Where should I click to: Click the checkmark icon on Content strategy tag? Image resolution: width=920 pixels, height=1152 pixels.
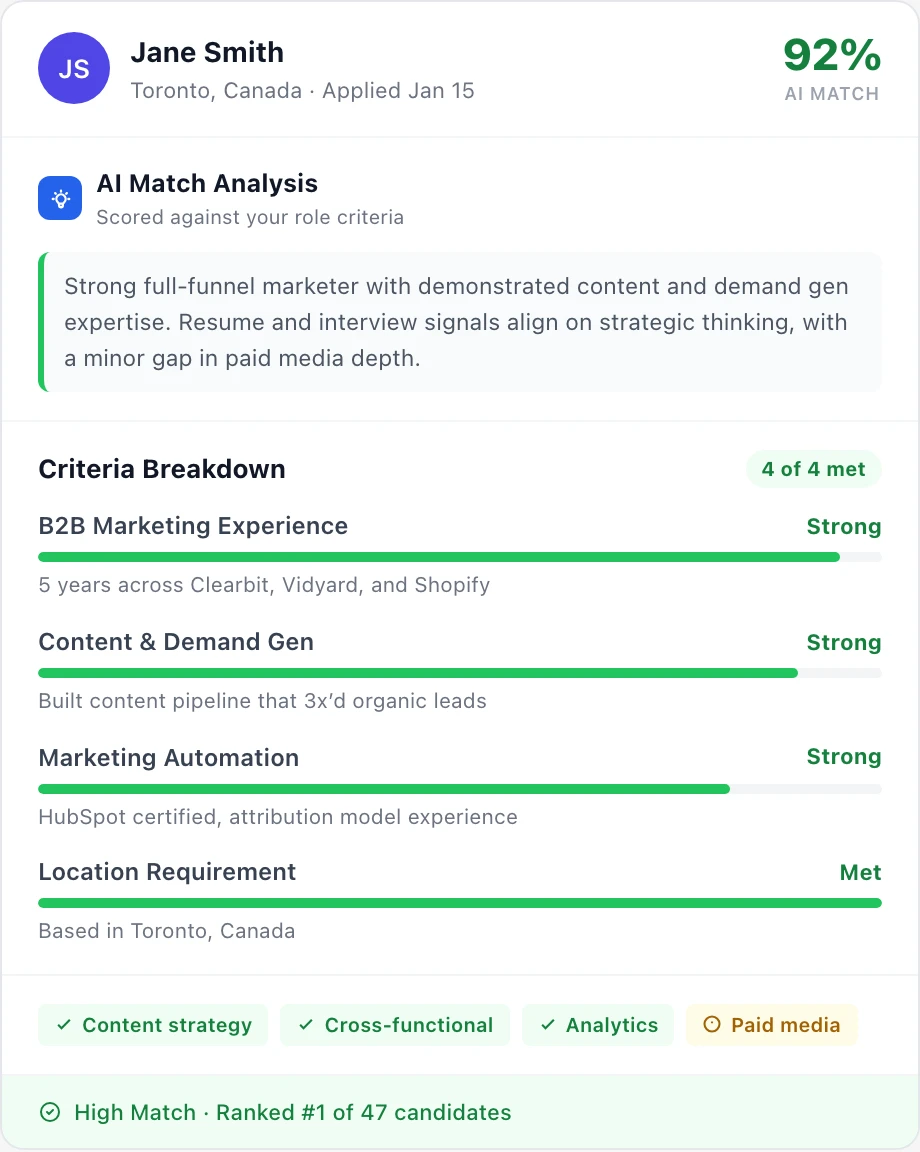click(x=63, y=1025)
